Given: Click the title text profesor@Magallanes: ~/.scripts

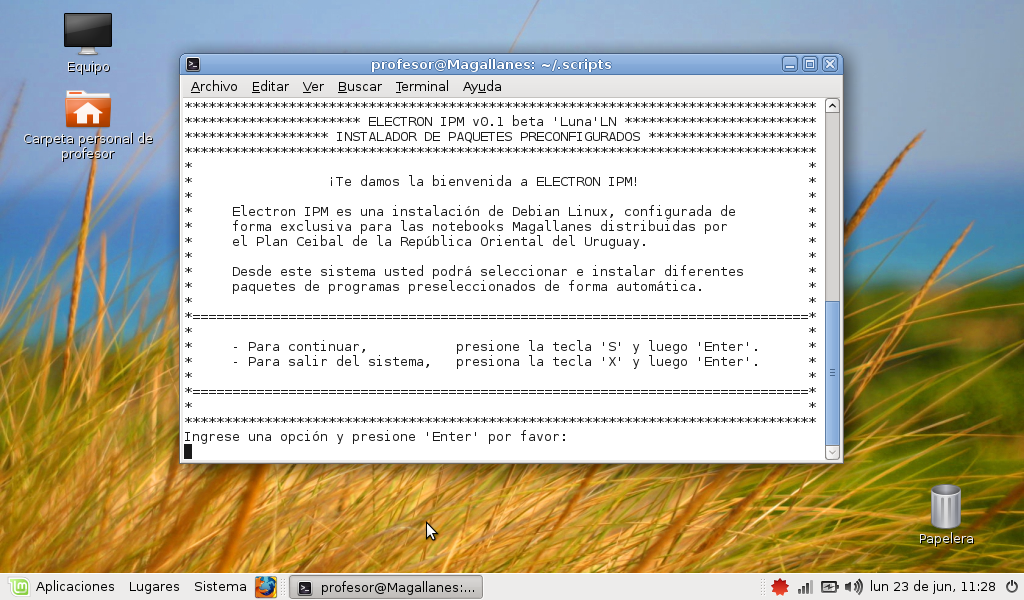Looking at the screenshot, I should (491, 65).
